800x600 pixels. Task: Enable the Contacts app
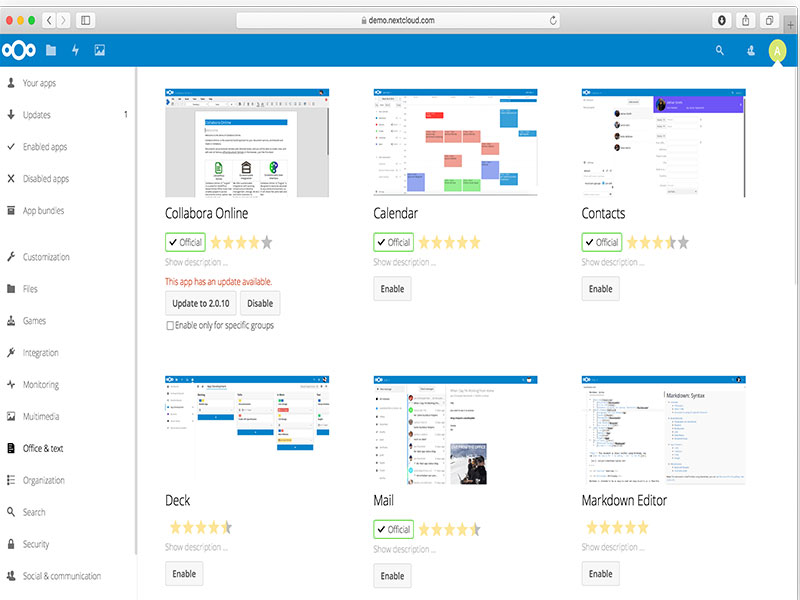601,289
